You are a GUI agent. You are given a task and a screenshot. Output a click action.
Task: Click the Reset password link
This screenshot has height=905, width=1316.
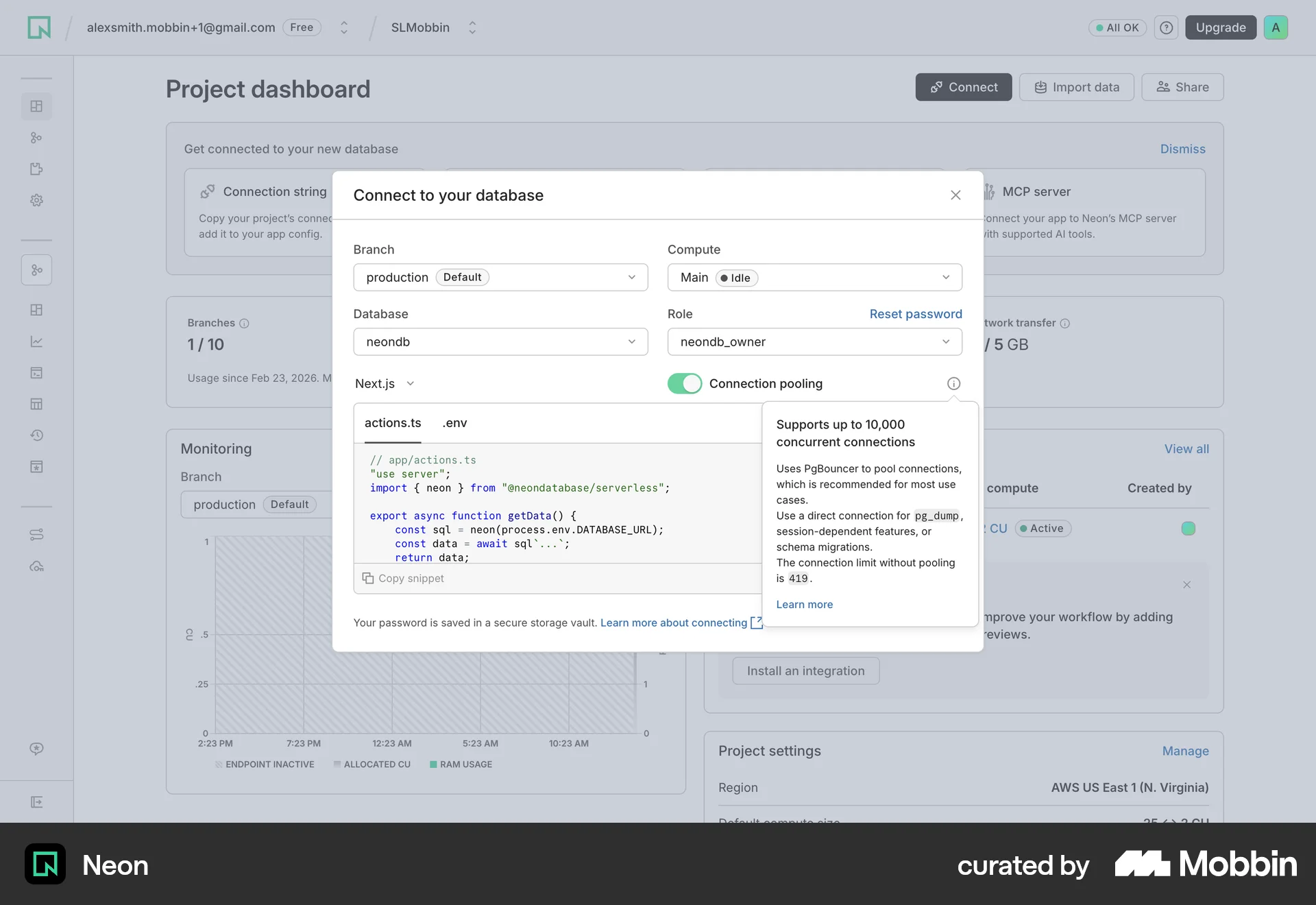pos(916,313)
